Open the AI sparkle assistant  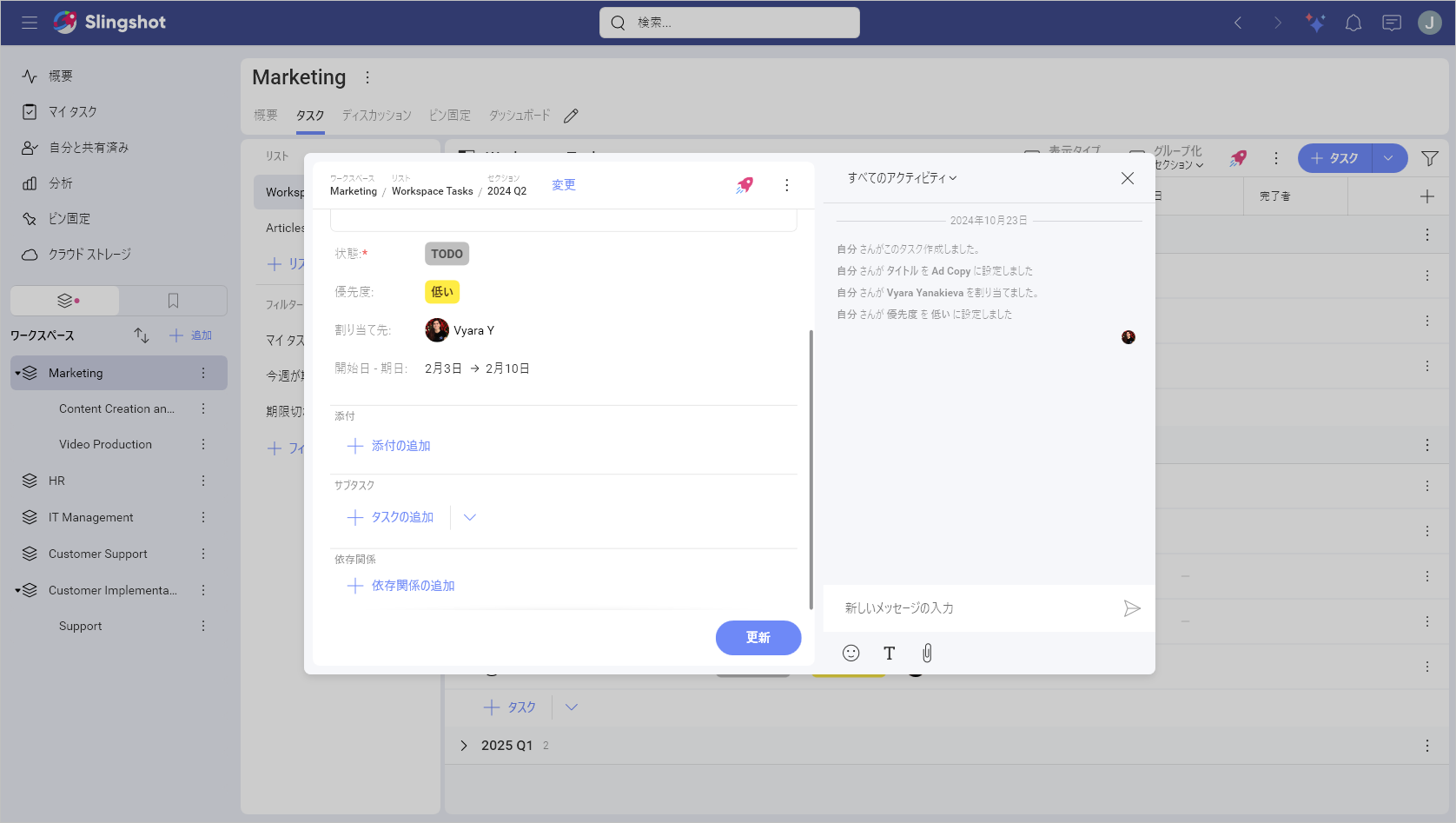1315,23
